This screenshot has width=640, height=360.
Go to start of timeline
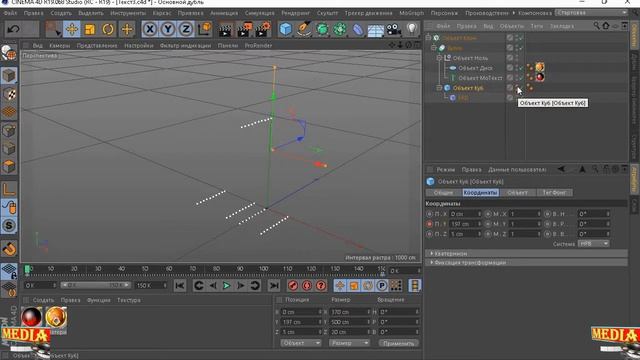[180, 286]
